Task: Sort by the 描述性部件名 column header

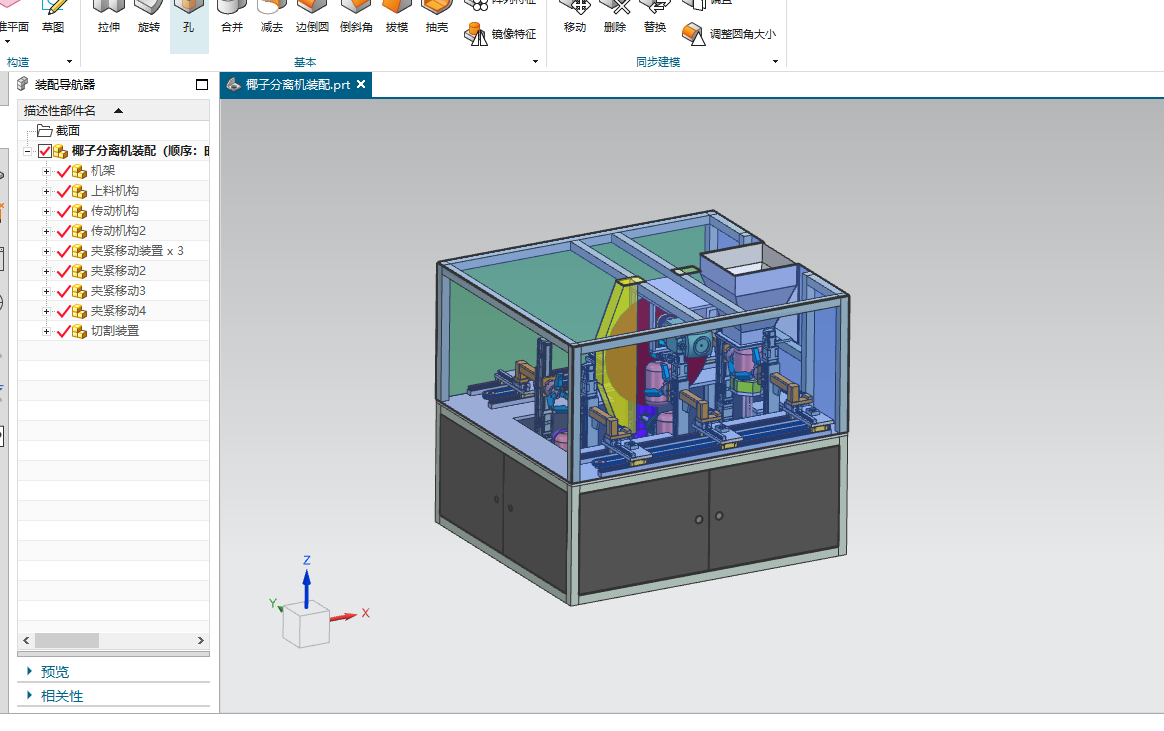Action: [114, 111]
